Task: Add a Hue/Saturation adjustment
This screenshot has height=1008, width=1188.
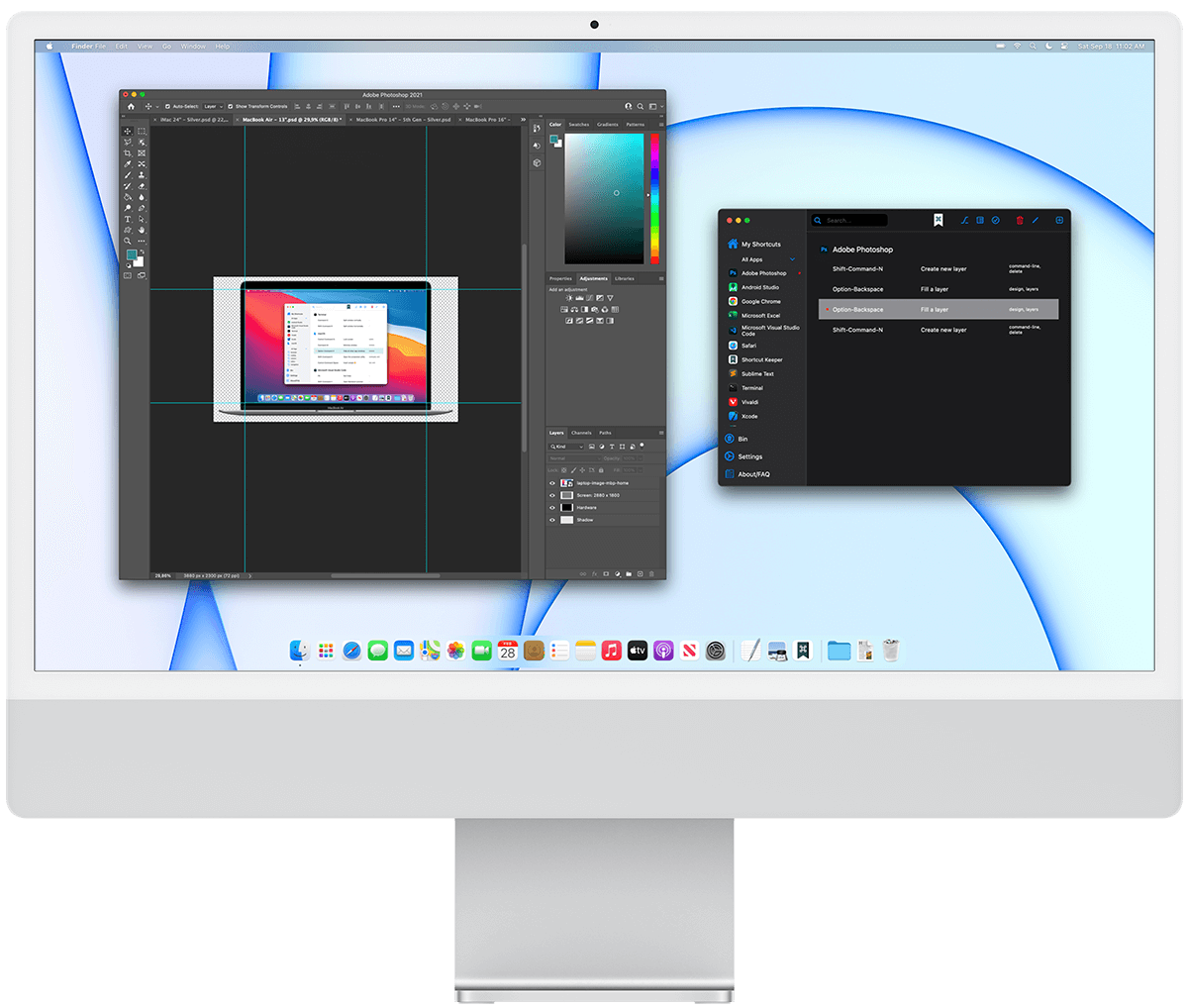Action: click(x=564, y=309)
